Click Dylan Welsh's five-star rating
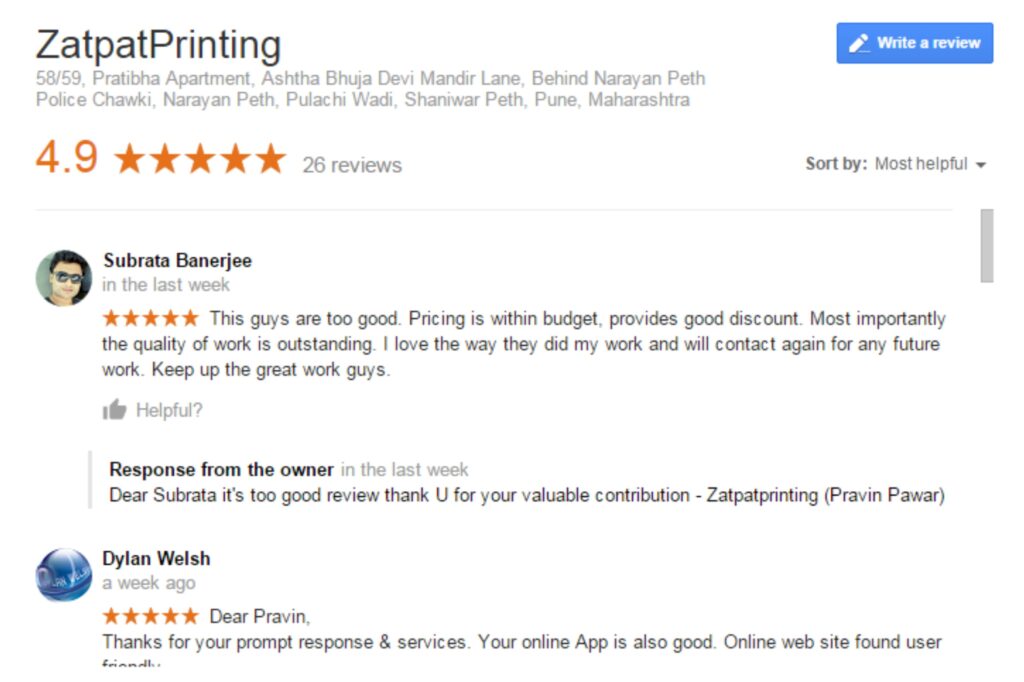 click(151, 616)
